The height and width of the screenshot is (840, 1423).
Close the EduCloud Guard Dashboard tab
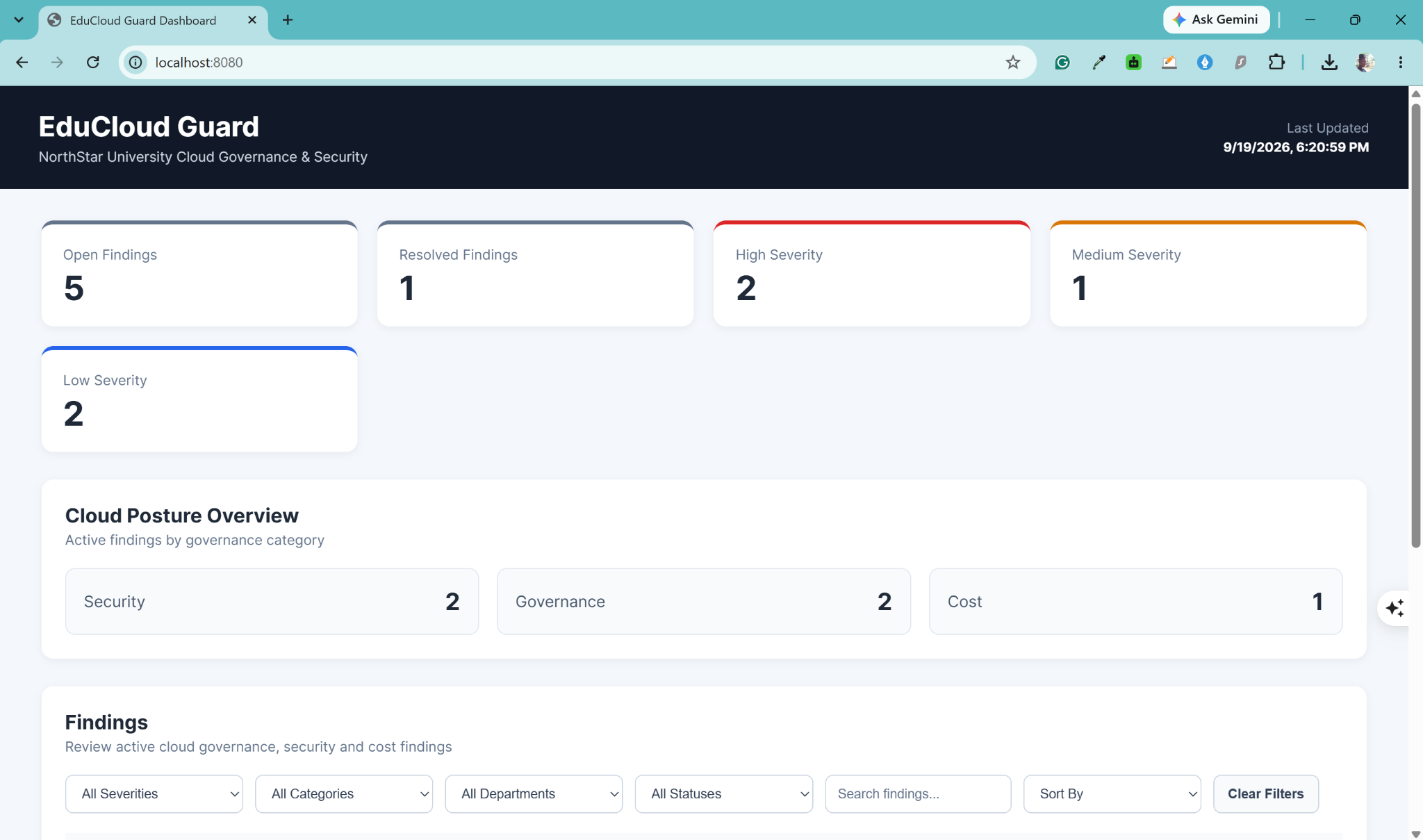[252, 20]
